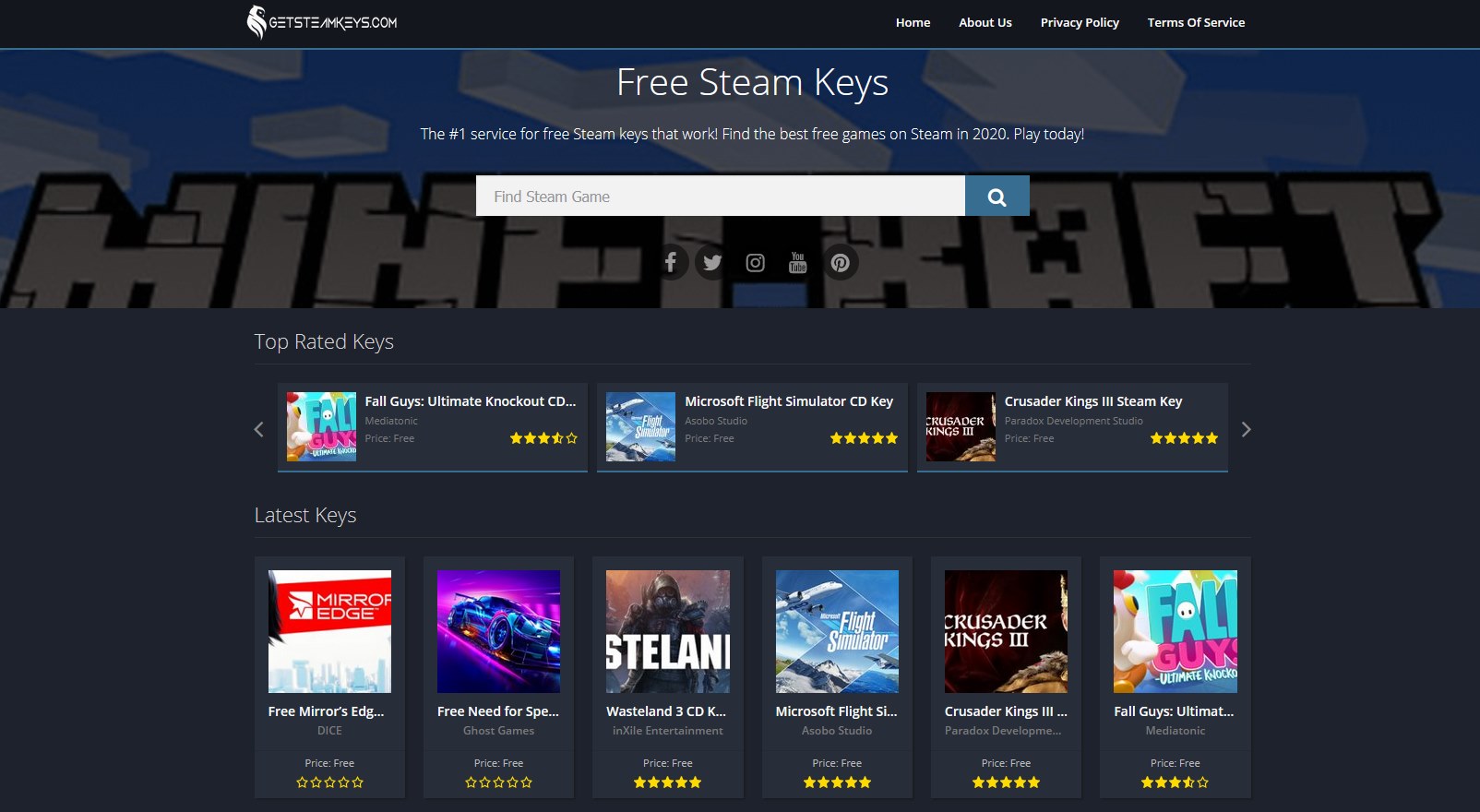
Task: Click star rating under Crusader Kings latest card
Action: click(1006, 782)
